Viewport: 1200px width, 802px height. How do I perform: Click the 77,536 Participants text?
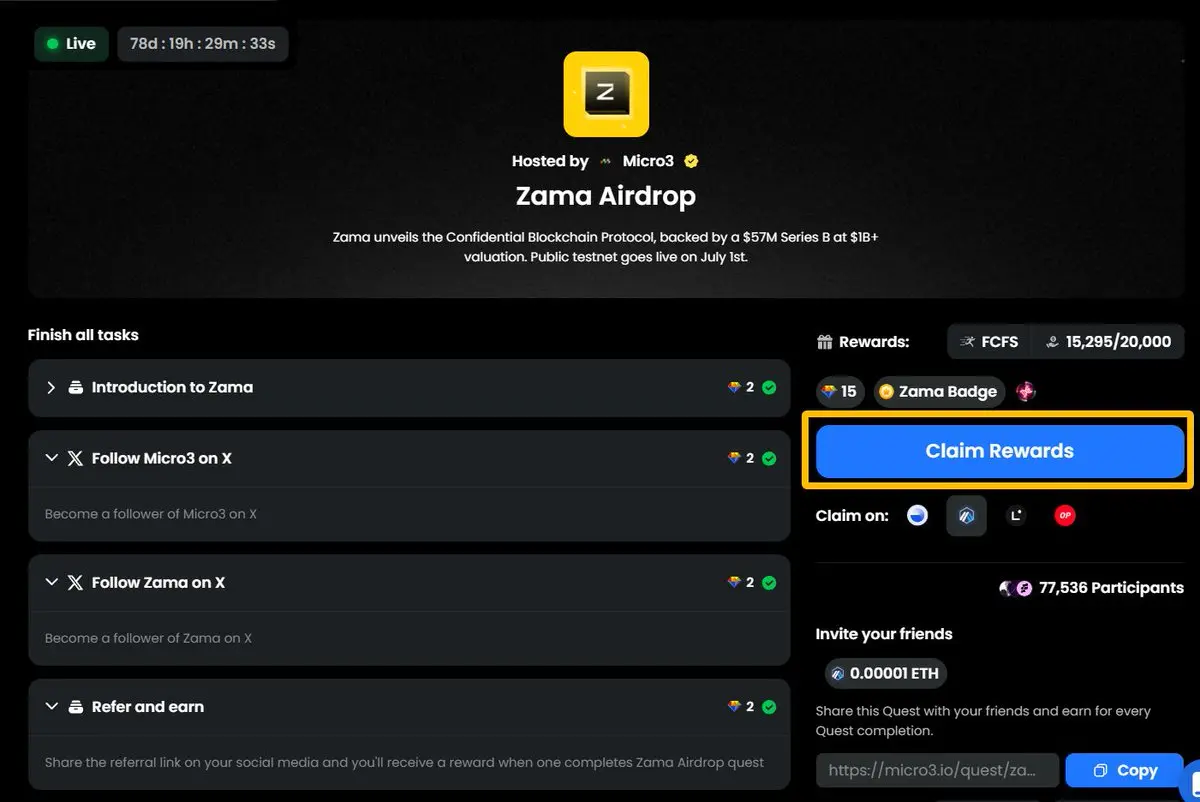coord(1111,588)
